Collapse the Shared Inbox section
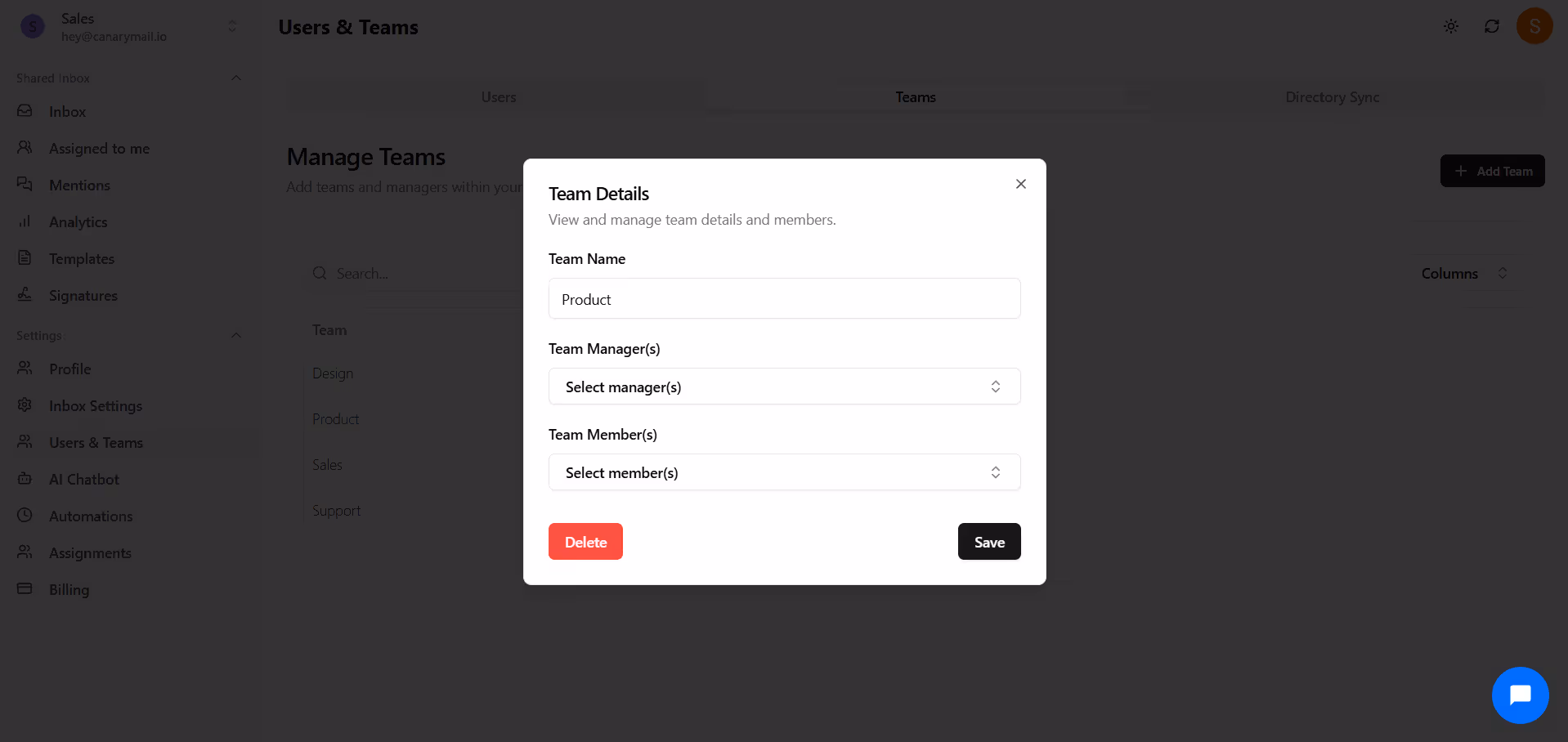The height and width of the screenshot is (742, 1568). pos(236,78)
